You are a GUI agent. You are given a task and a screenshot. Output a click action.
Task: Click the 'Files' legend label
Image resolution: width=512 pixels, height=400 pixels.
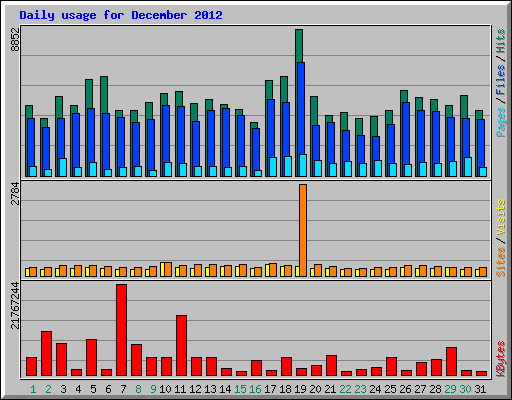501,80
